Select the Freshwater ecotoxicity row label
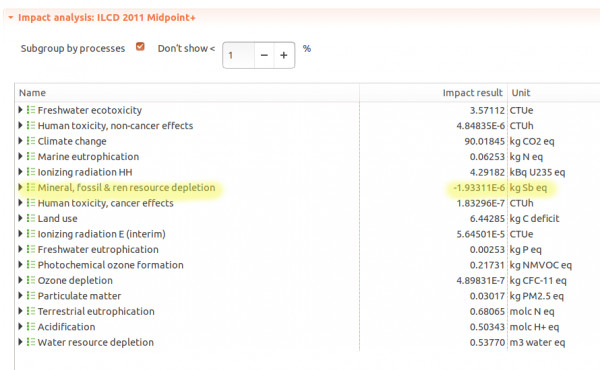The width and height of the screenshot is (600, 370). 90,110
